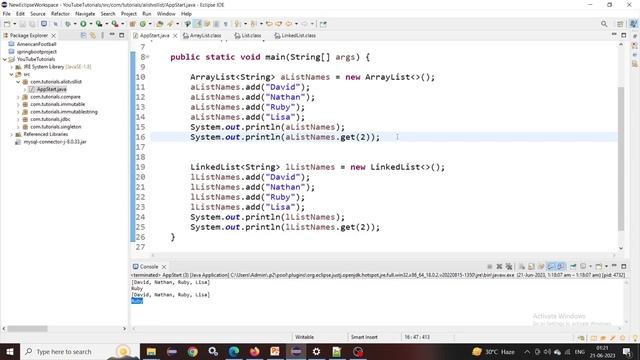640x360 pixels.
Task: Open the Project menu
Action: 129,13
